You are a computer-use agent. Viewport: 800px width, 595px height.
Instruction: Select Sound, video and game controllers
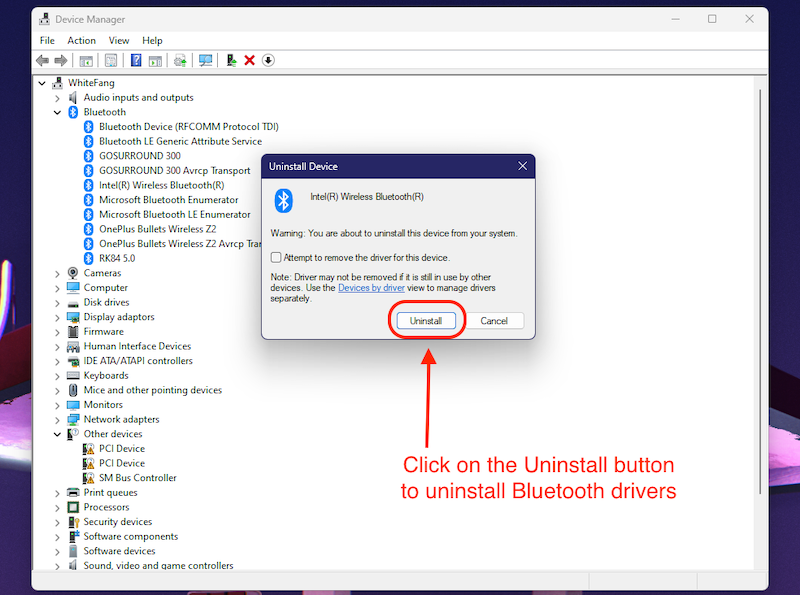pyautogui.click(x=158, y=565)
